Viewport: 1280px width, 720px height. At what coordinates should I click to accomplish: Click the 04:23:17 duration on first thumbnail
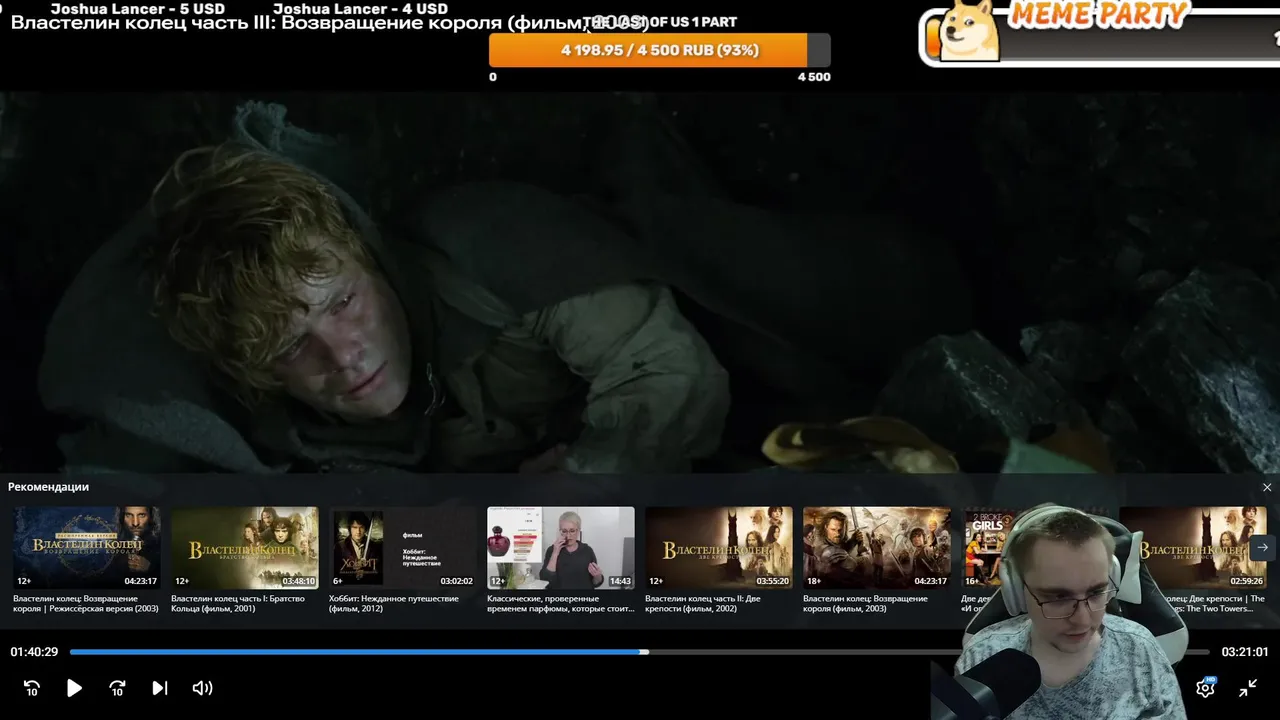(140, 580)
